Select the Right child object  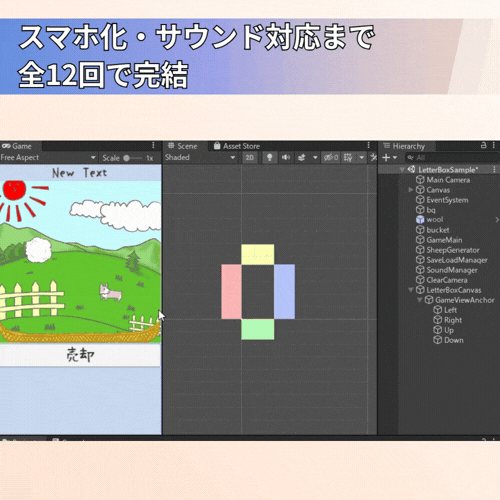[453, 320]
